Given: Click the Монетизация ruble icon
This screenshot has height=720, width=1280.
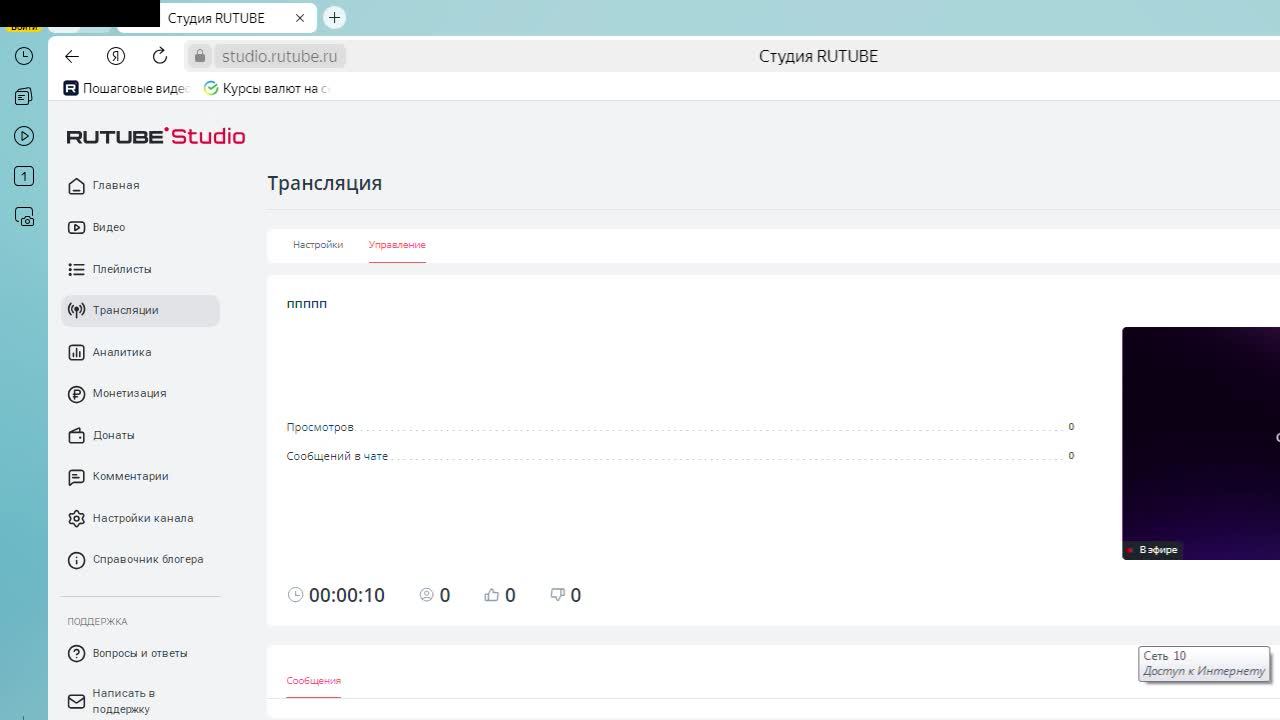Looking at the screenshot, I should [76, 394].
